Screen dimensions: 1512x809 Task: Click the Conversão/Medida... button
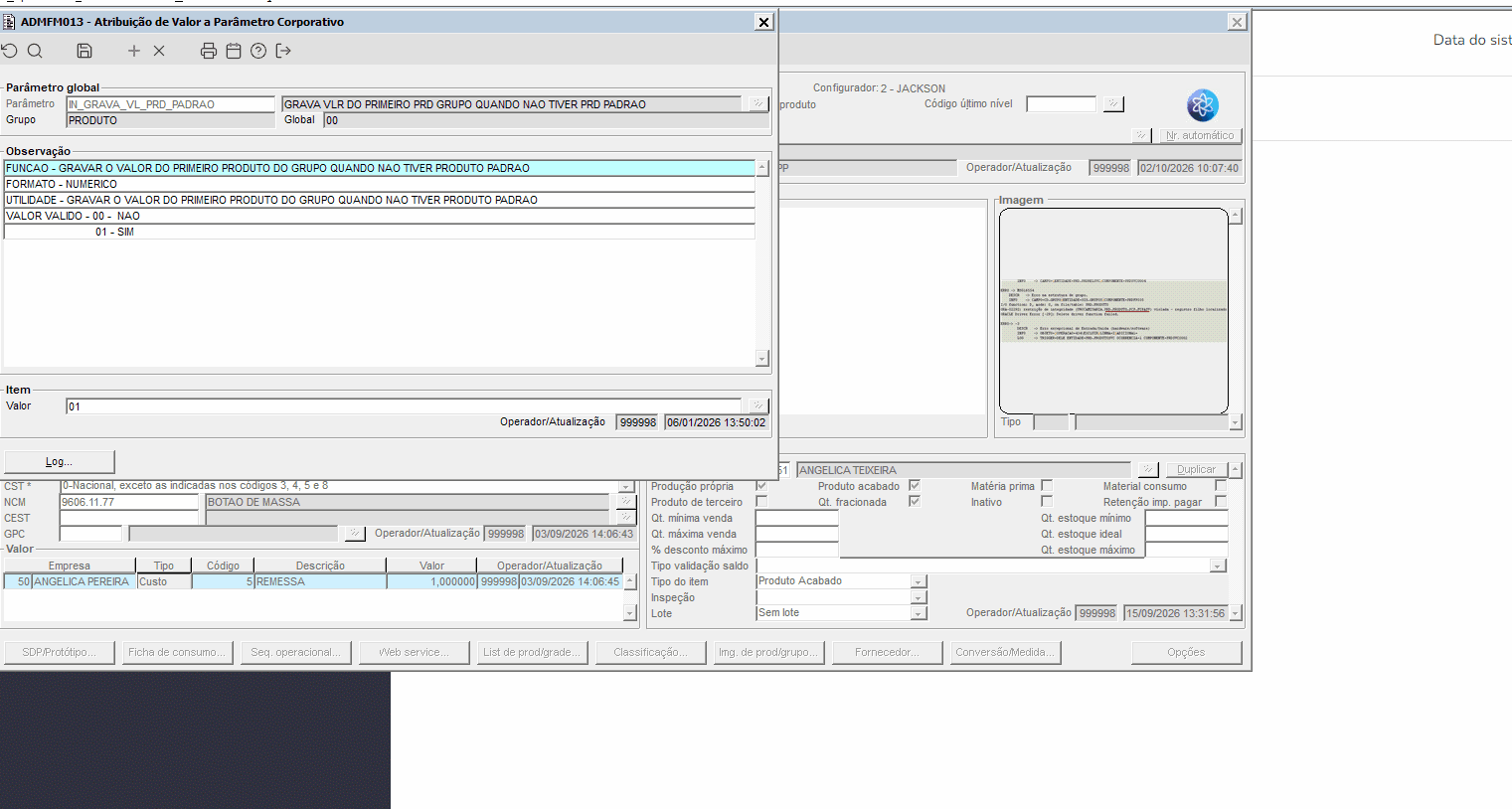[x=1004, y=652]
